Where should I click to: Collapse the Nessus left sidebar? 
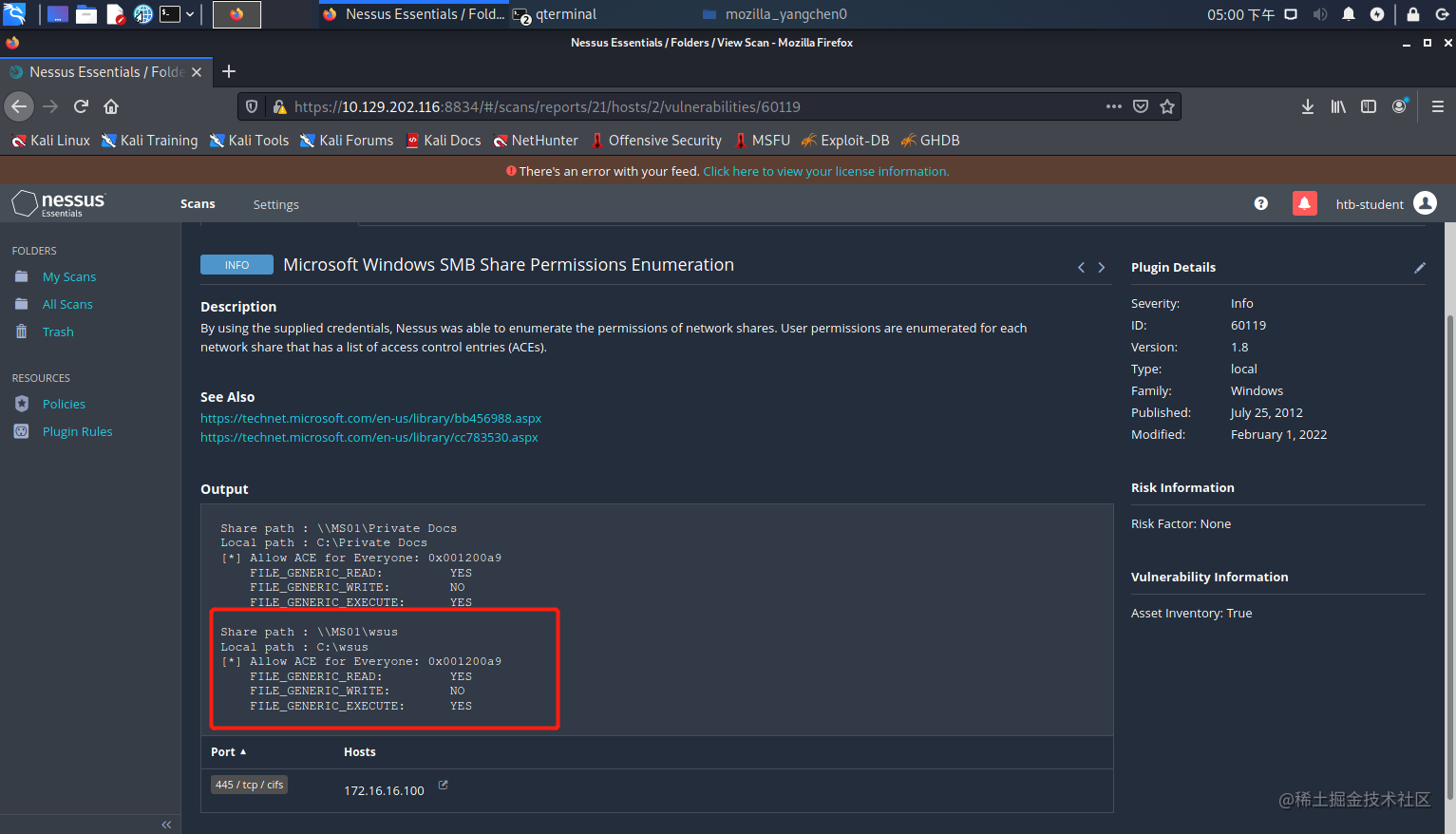166,825
